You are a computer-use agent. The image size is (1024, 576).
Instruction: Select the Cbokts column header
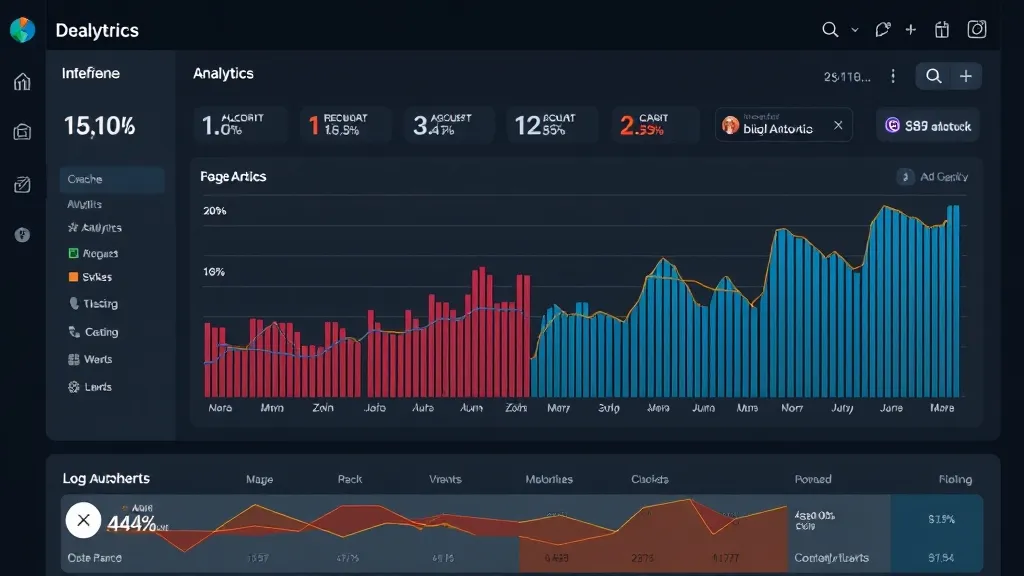pos(650,479)
